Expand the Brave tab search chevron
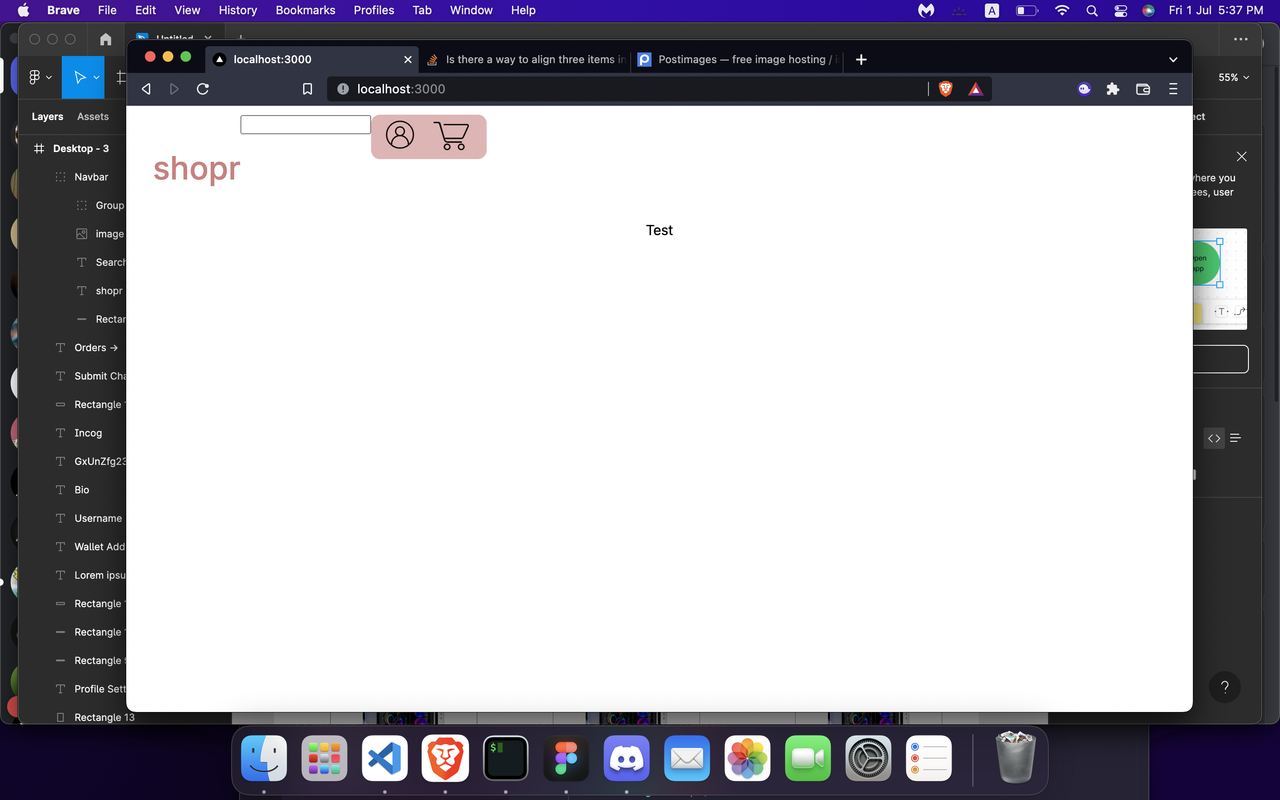This screenshot has width=1280, height=800. (1173, 59)
